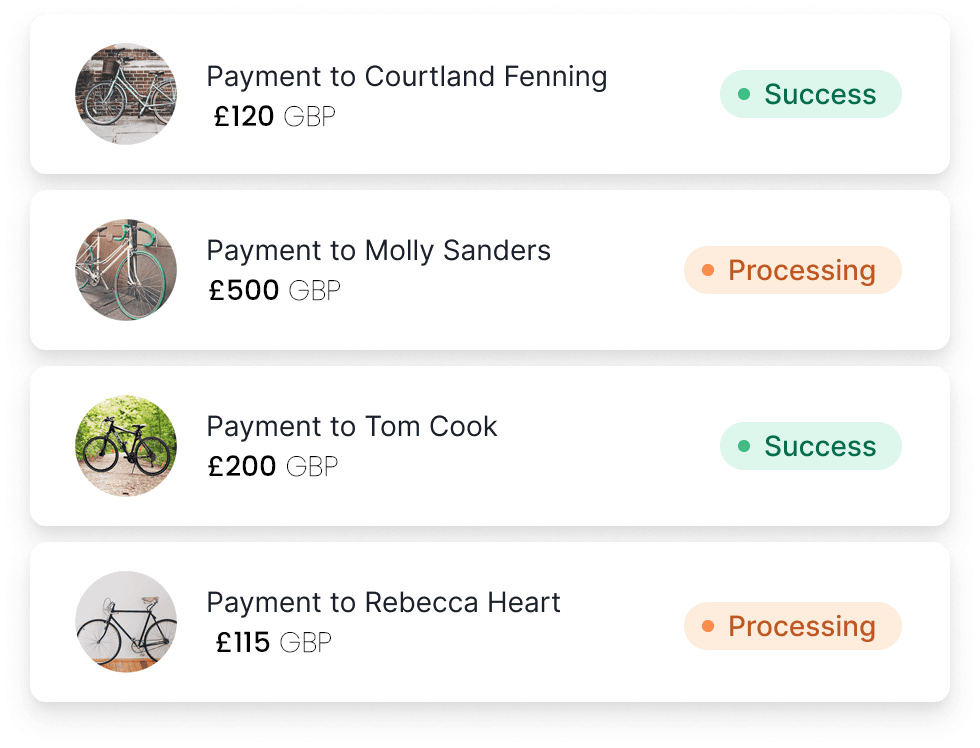This screenshot has width=980, height=748.
Task: Click Processing badge for Molly Sanders
Action: coord(792,270)
